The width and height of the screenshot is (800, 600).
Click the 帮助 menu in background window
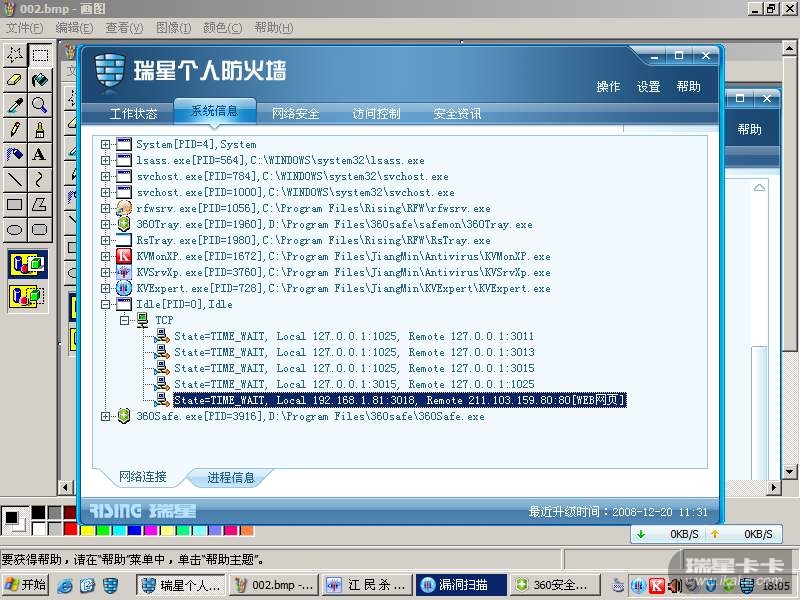tap(749, 130)
